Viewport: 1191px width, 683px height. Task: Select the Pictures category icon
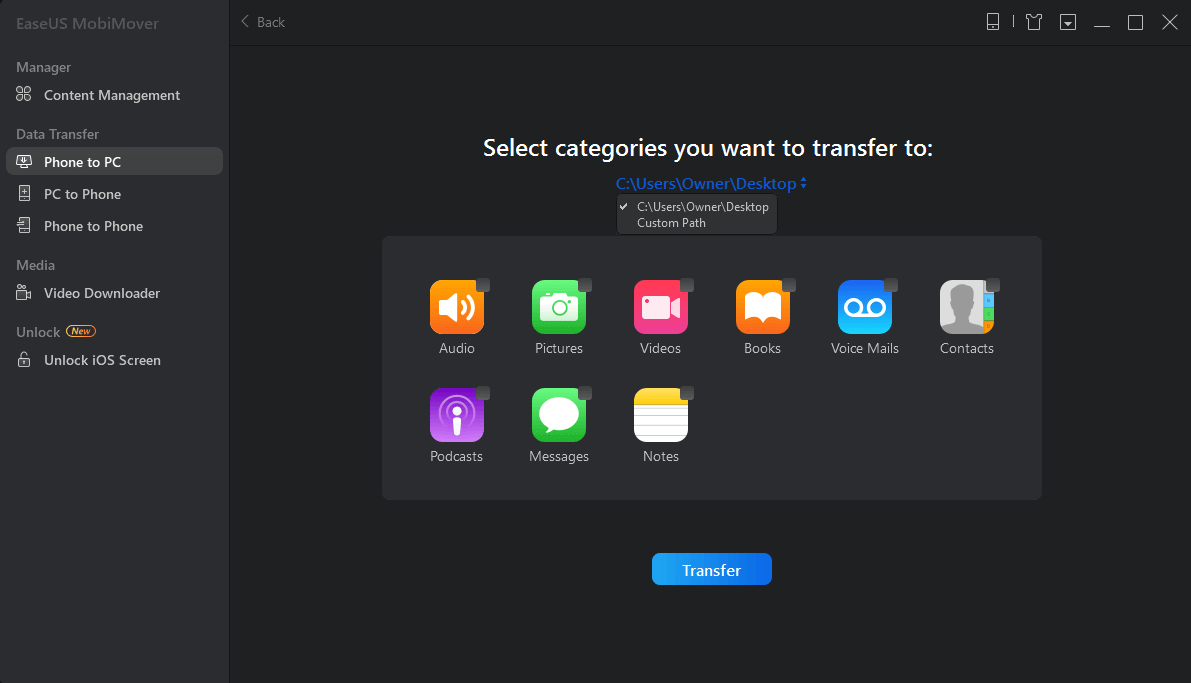pyautogui.click(x=558, y=307)
